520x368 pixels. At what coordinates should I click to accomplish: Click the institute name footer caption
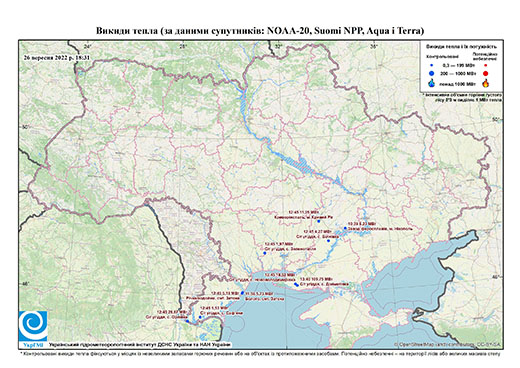(x=140, y=345)
